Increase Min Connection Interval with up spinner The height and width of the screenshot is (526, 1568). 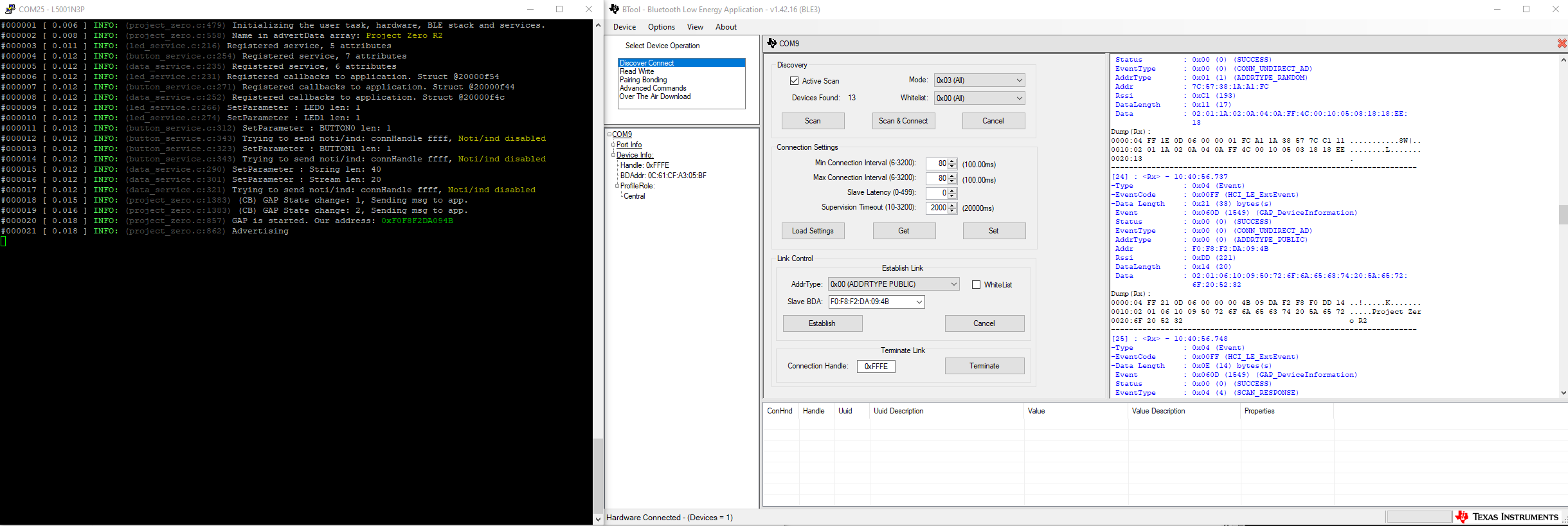(x=953, y=161)
